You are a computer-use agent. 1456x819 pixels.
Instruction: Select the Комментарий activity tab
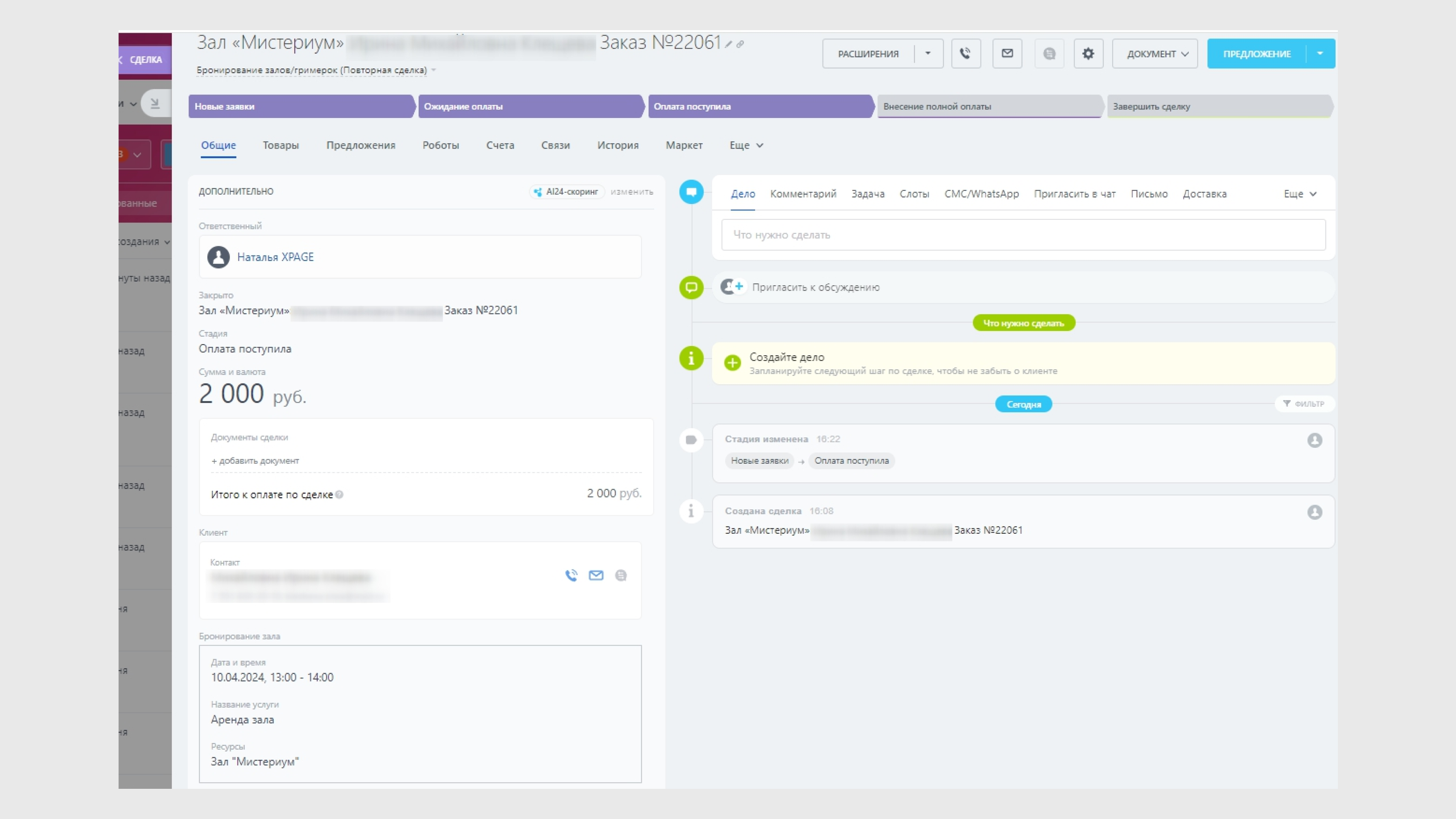[x=803, y=194]
